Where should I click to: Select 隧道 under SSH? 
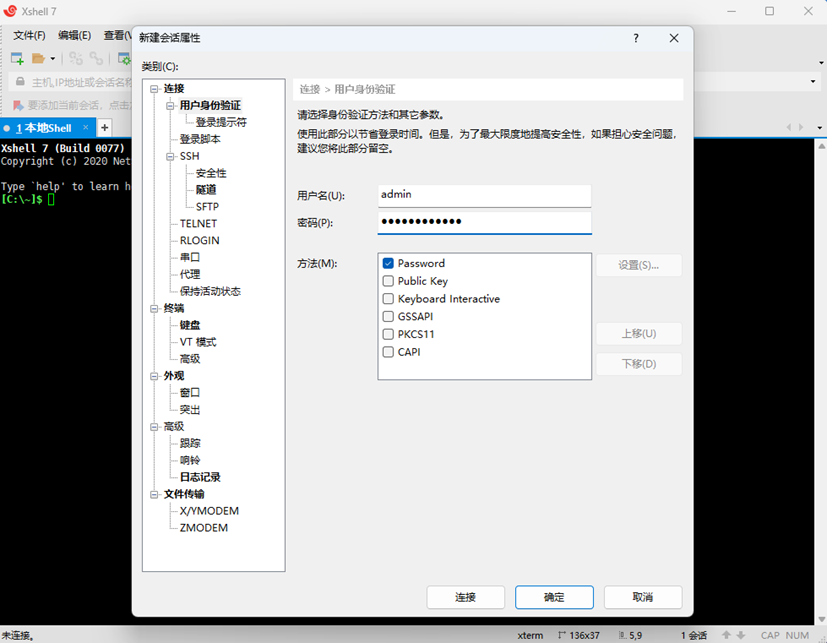click(x=206, y=190)
